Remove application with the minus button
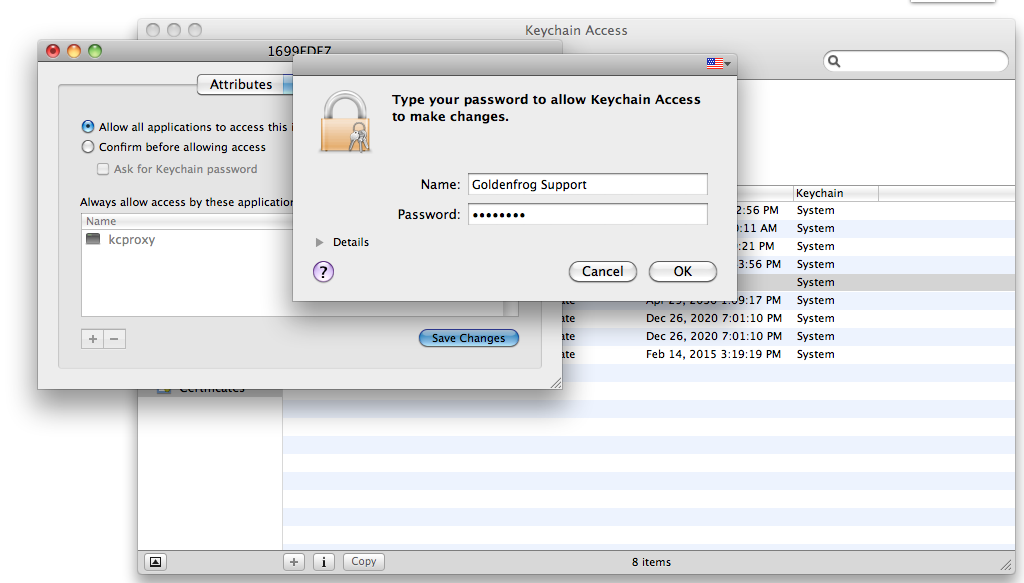1024x583 pixels. (x=114, y=339)
